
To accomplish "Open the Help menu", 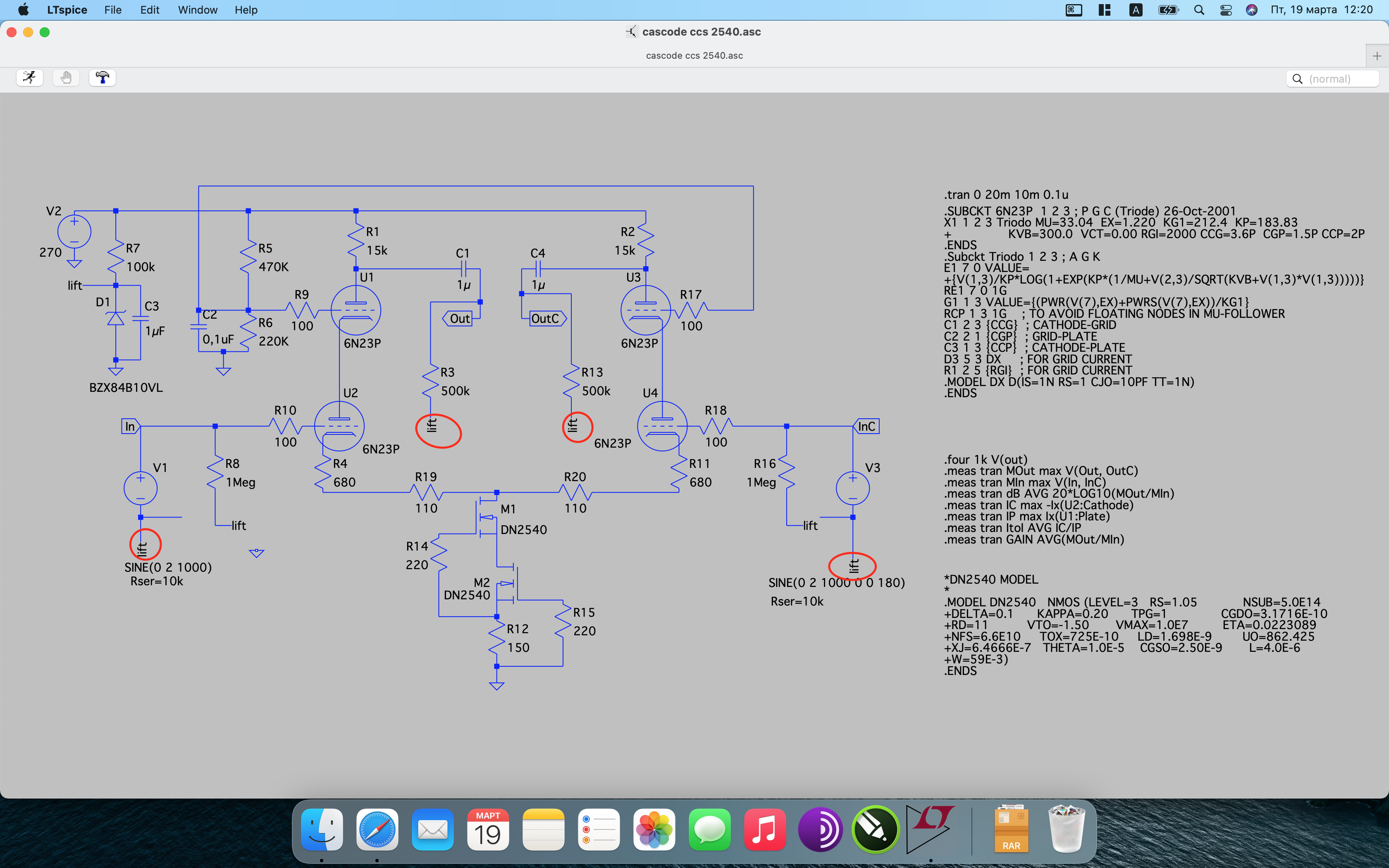I will (246, 10).
